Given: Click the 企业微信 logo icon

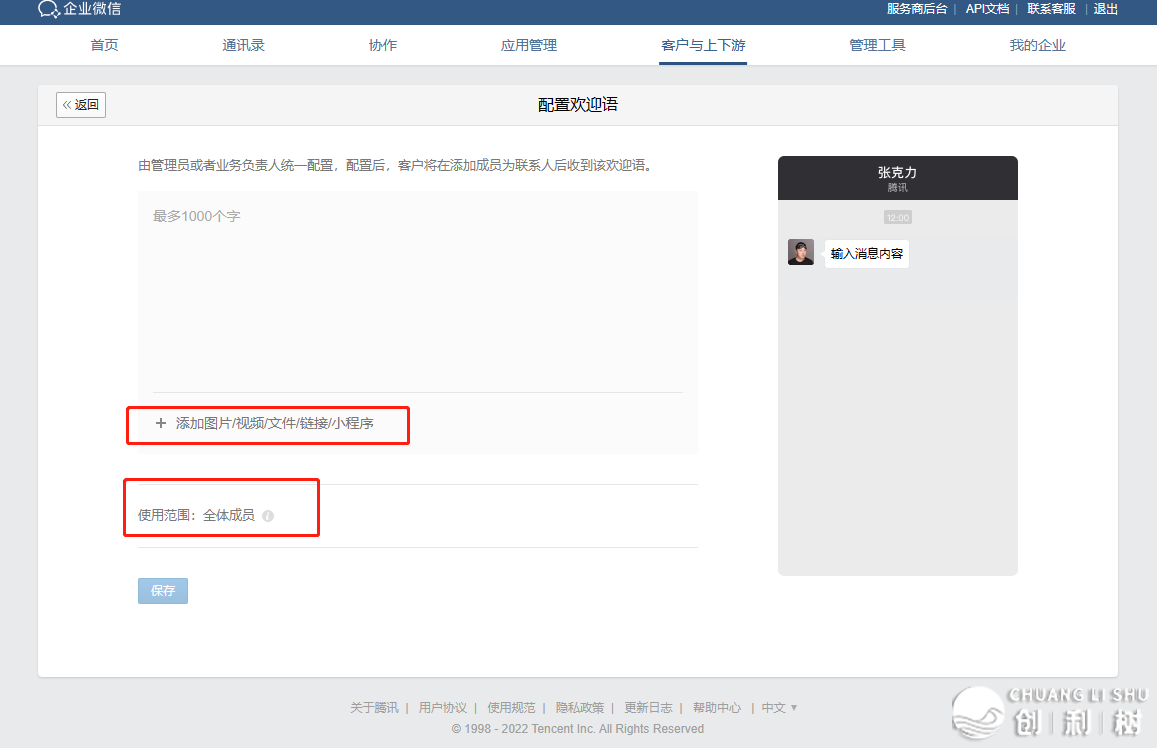Looking at the screenshot, I should 49,10.
